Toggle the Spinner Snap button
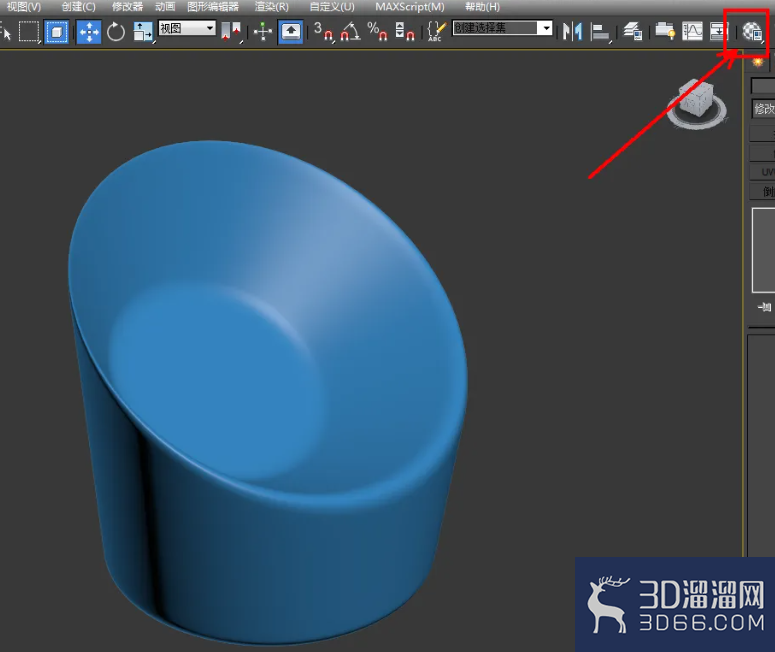The height and width of the screenshot is (652, 775). coord(405,32)
